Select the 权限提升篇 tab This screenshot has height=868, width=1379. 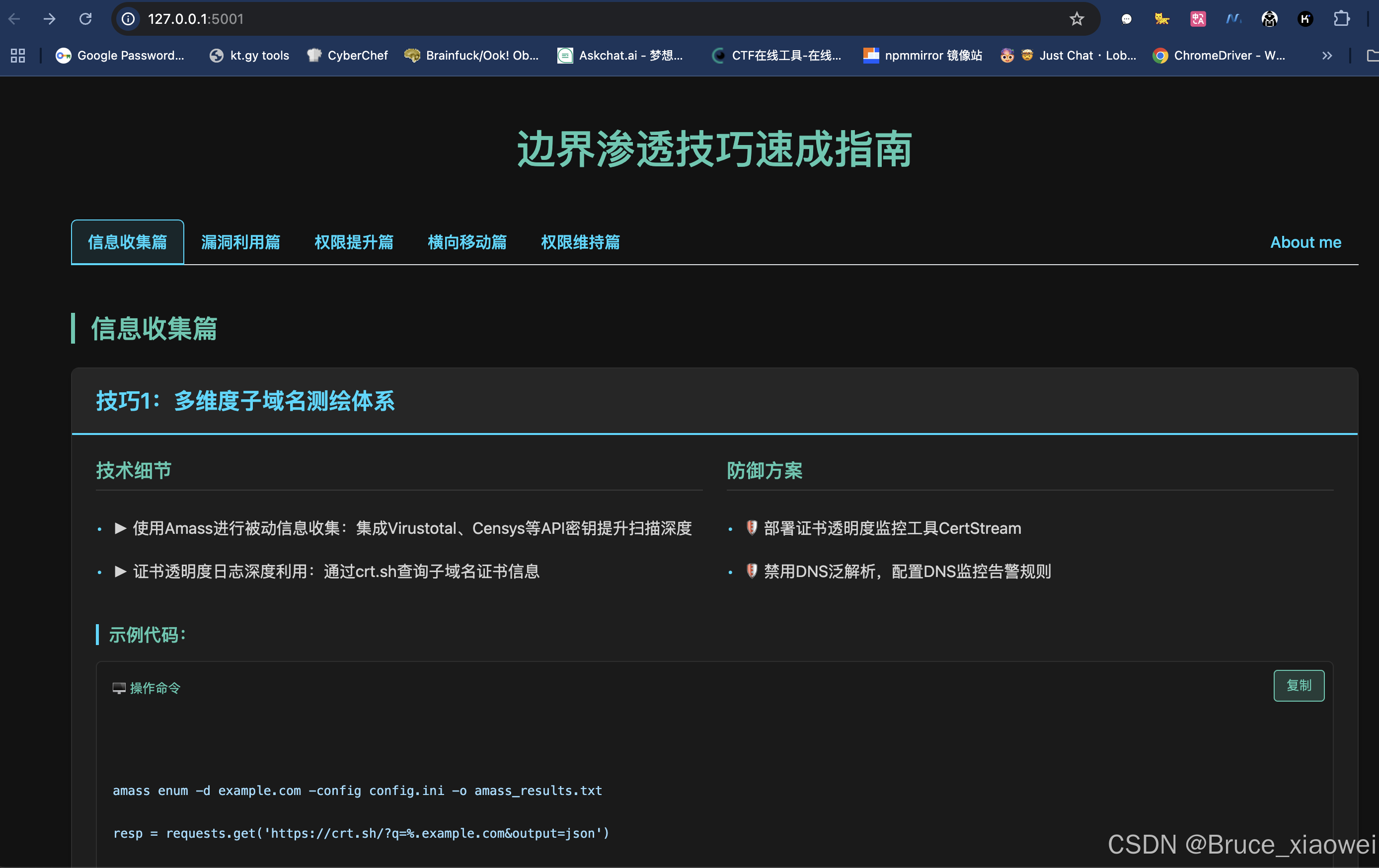click(353, 242)
